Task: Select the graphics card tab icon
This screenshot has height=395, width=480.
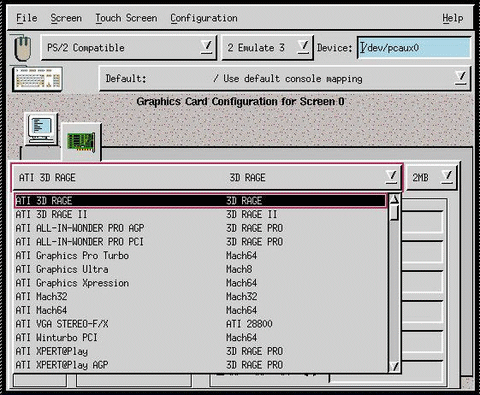Action: click(x=81, y=142)
